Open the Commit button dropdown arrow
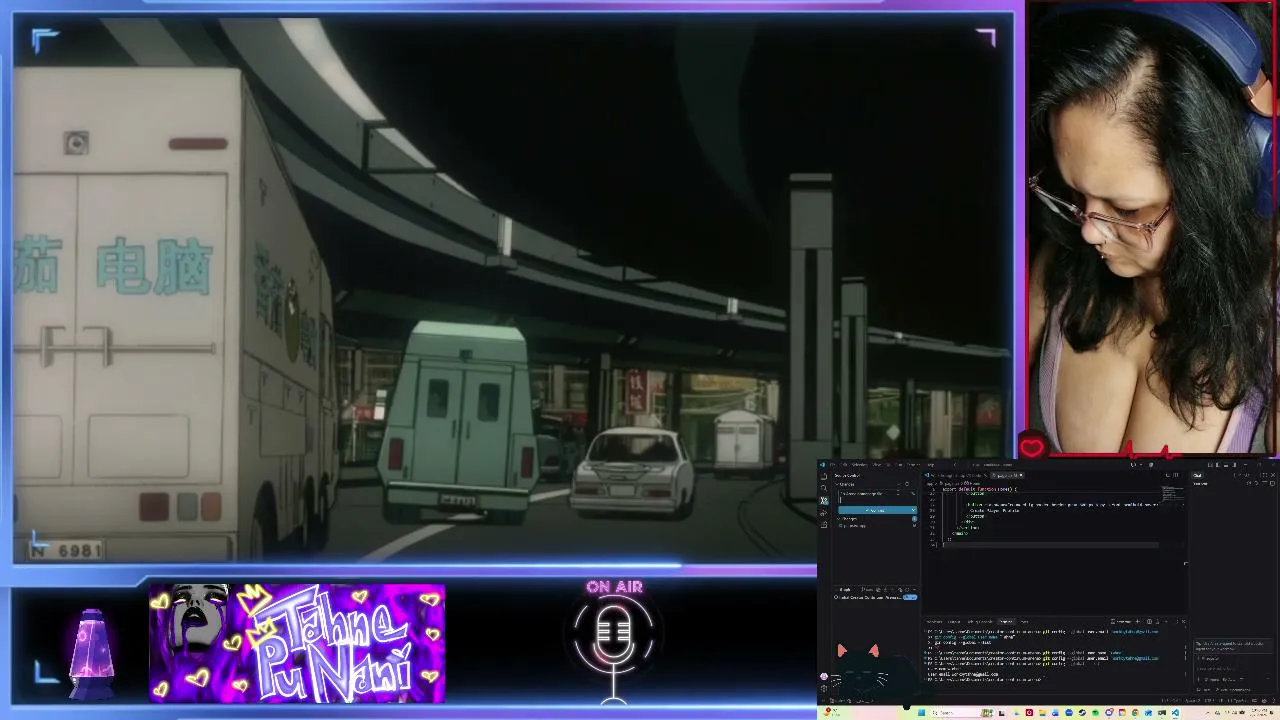 [x=914, y=510]
